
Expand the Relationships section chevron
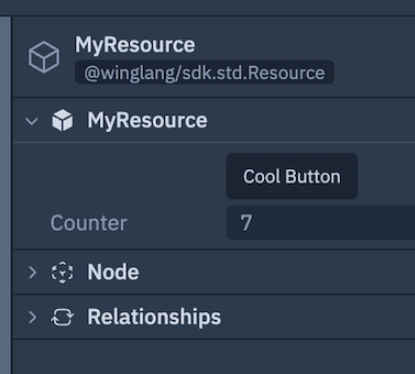pyautogui.click(x=32, y=317)
